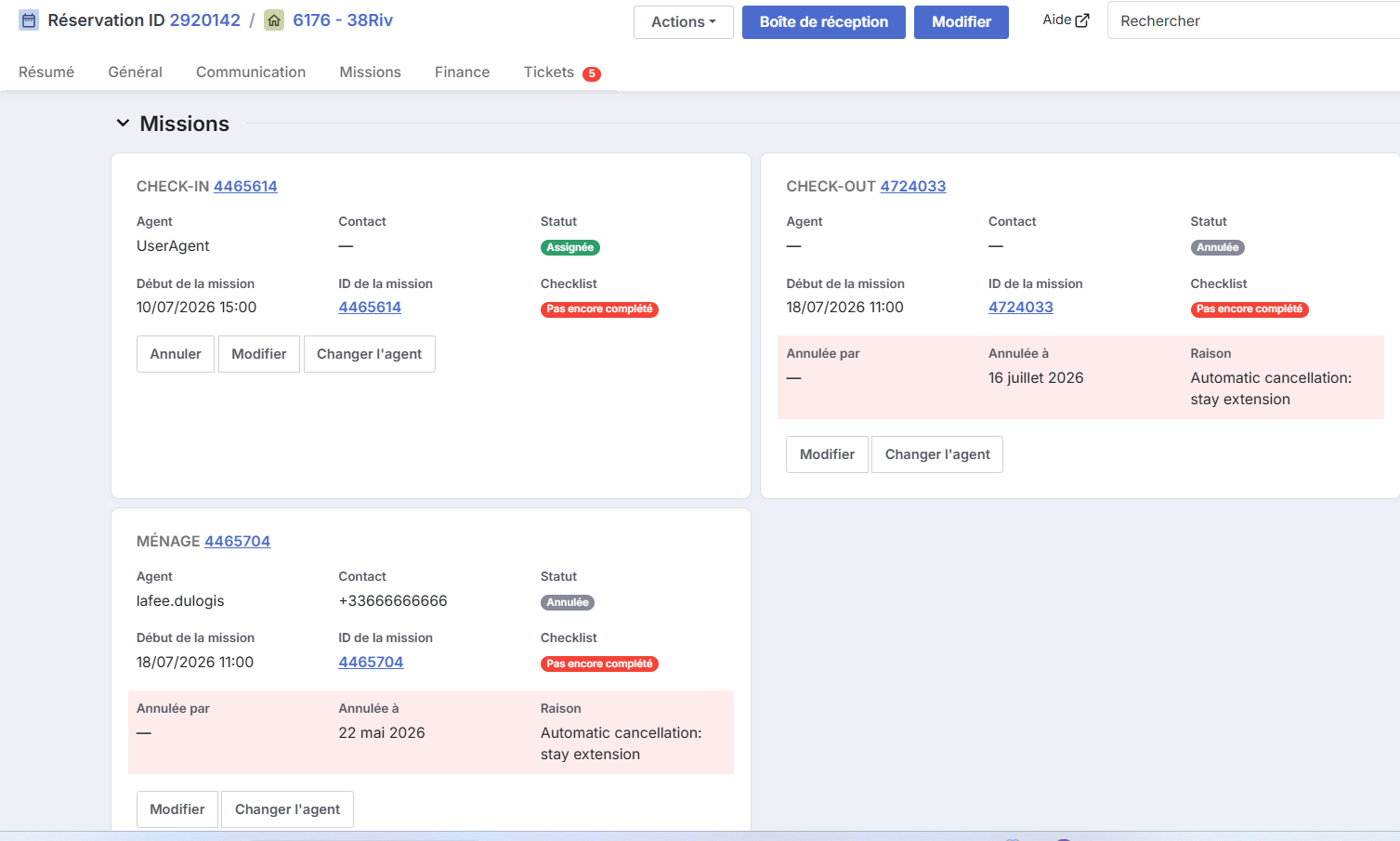The image size is (1400, 841).
Task: Focus the Rechercher search field
Action: (1254, 20)
